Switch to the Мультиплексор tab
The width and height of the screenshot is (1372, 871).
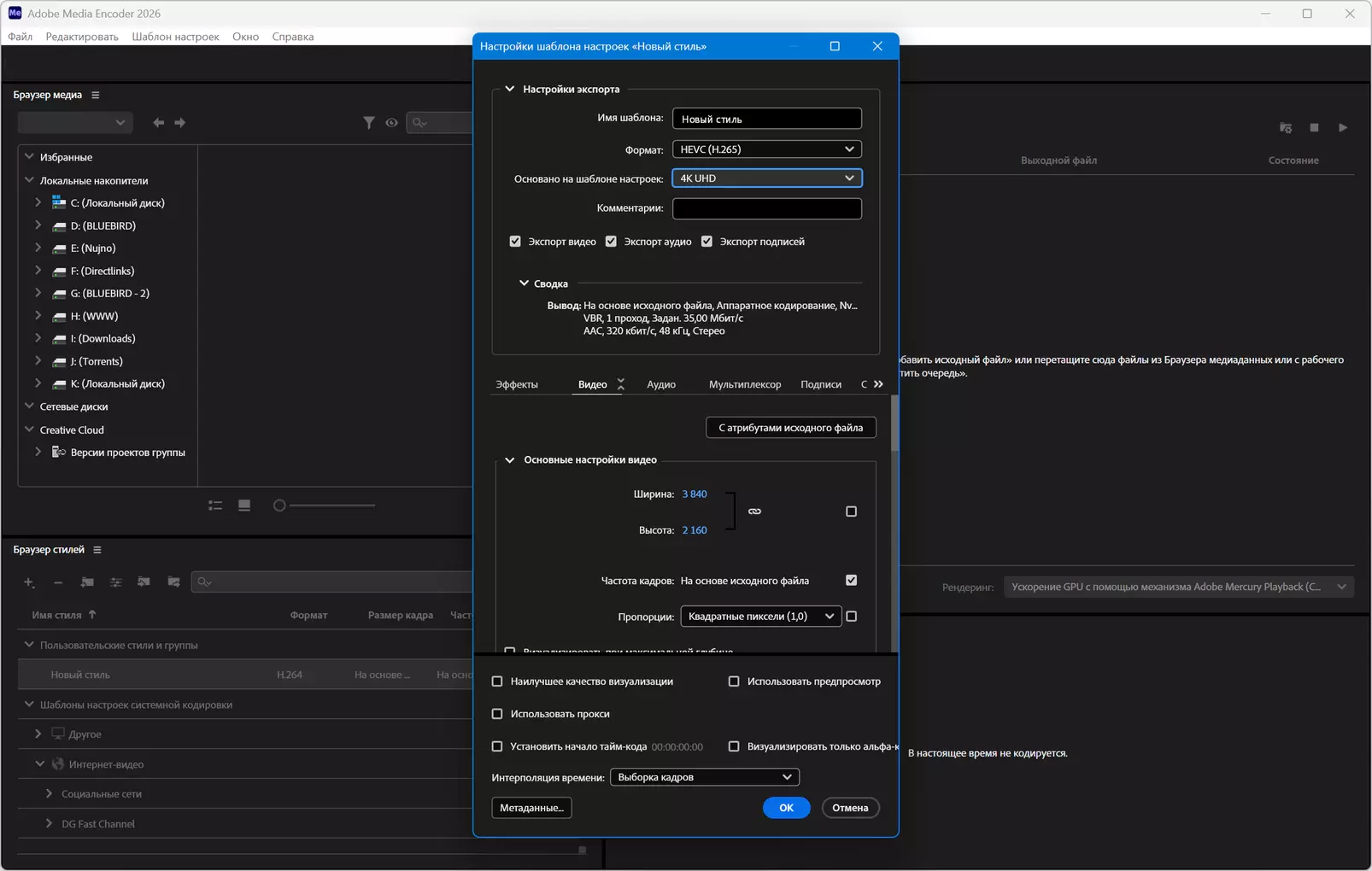pos(745,384)
